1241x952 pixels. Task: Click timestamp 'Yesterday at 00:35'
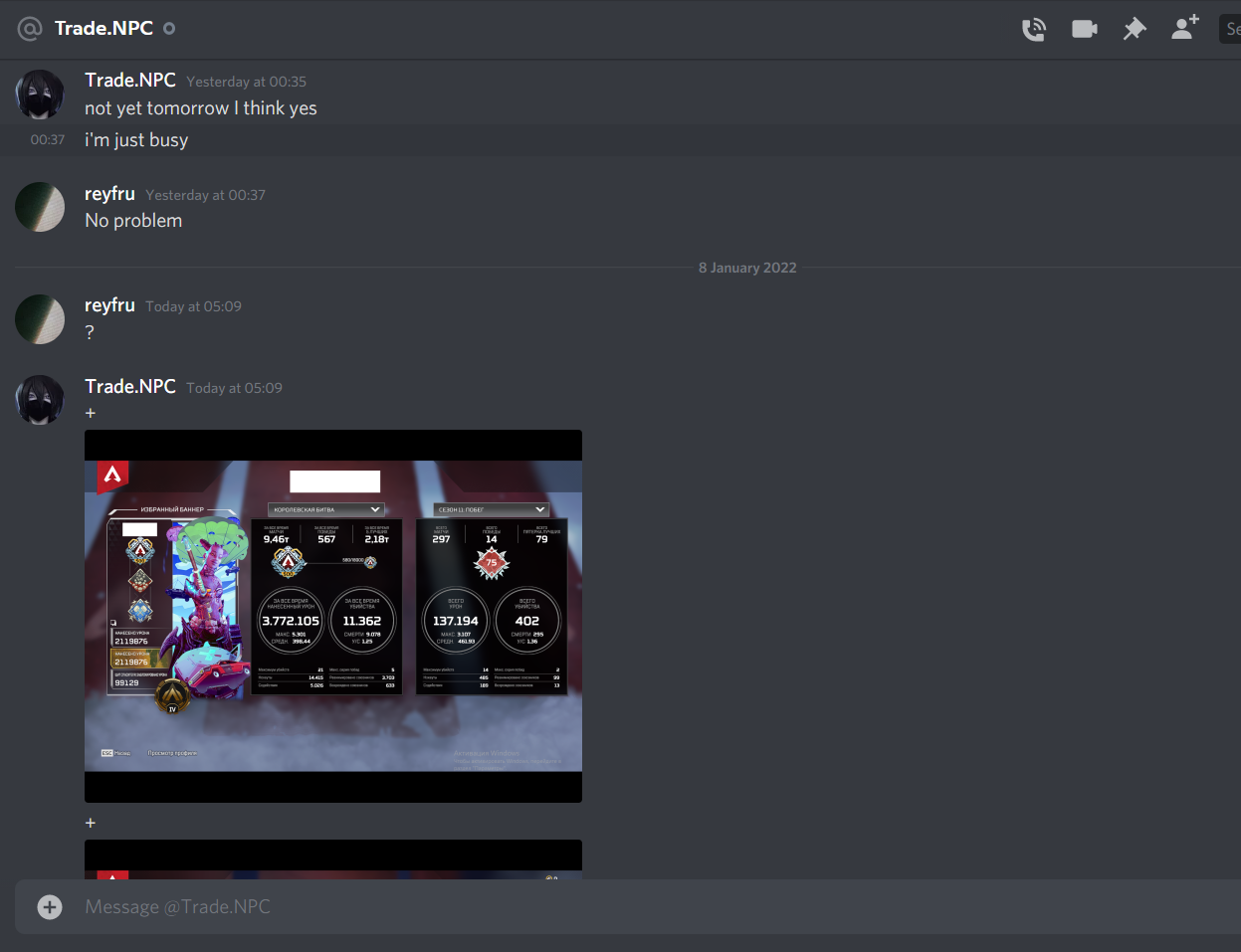tap(246, 82)
